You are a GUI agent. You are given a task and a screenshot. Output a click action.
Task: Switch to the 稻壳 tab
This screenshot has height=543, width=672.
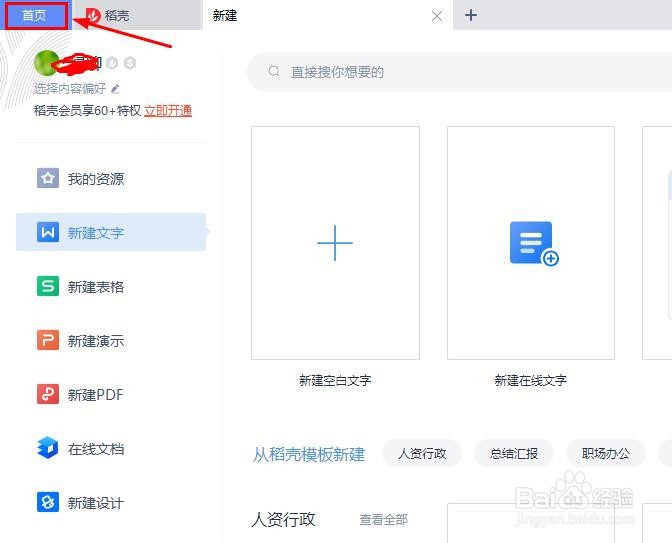(137, 15)
